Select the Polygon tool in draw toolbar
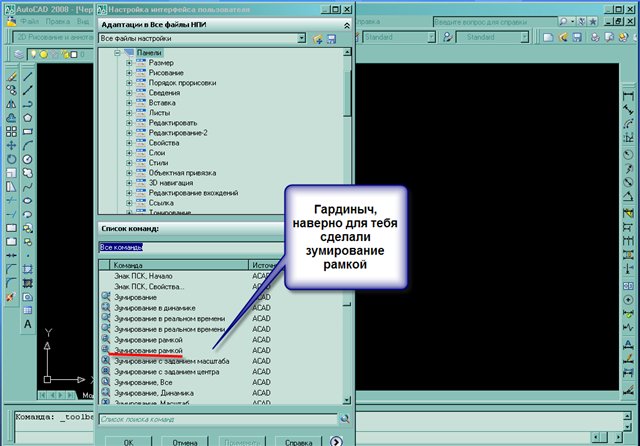 click(28, 117)
